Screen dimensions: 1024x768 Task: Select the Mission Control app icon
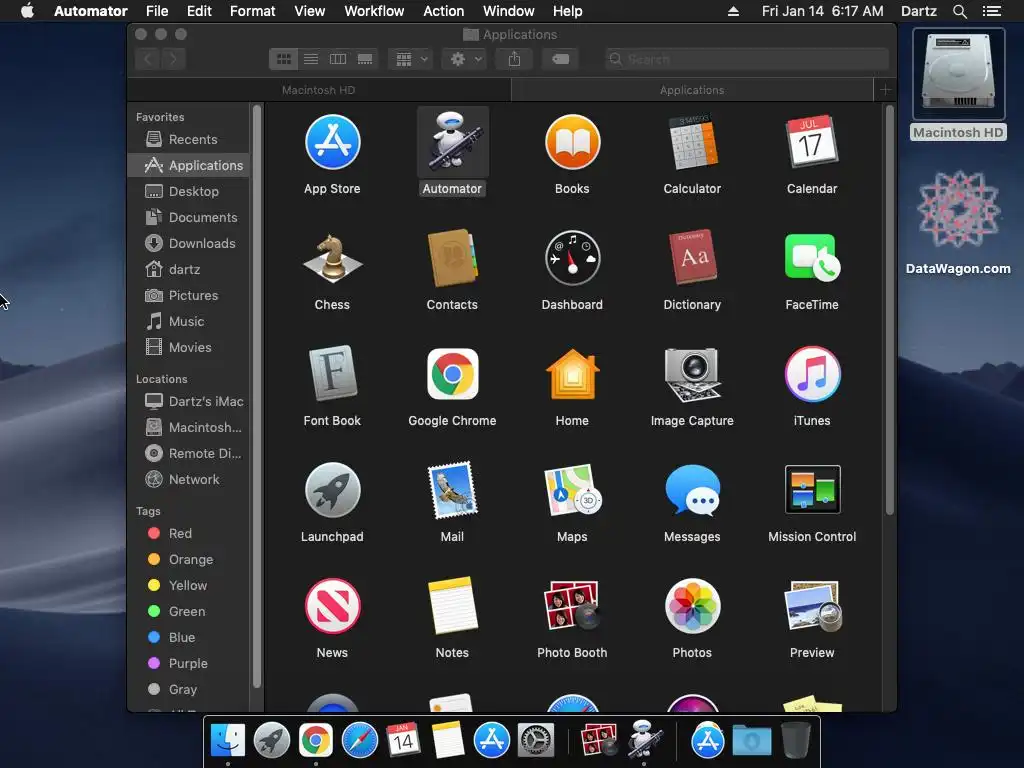[812, 490]
